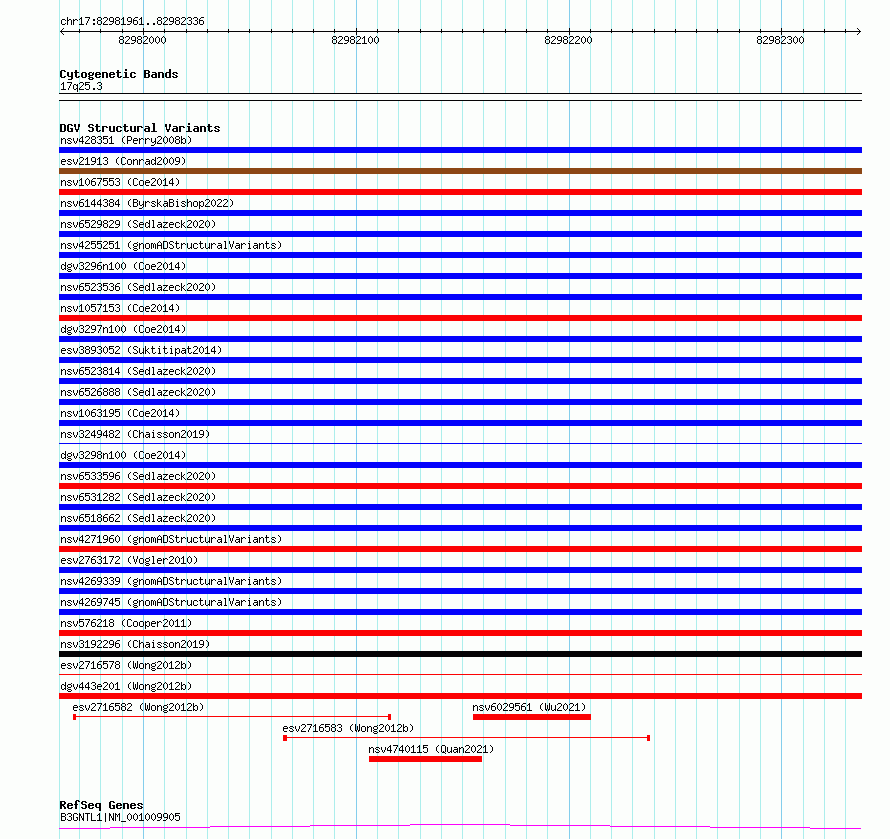Click ruler position 82982000
Screen dimensions: 890x839
pyautogui.click(x=142, y=40)
